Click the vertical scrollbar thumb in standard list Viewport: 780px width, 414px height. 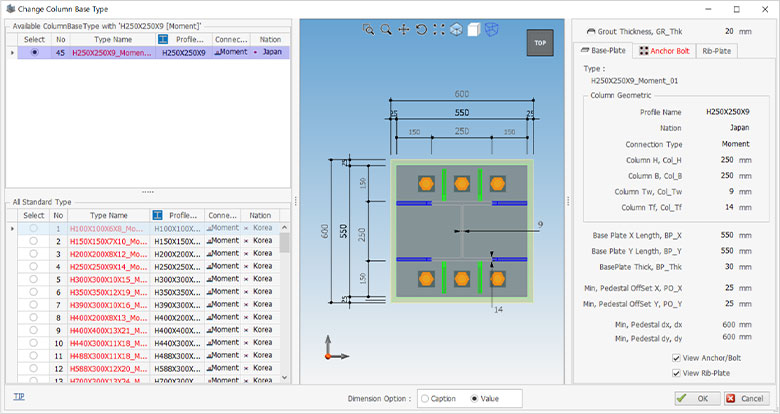[x=285, y=244]
